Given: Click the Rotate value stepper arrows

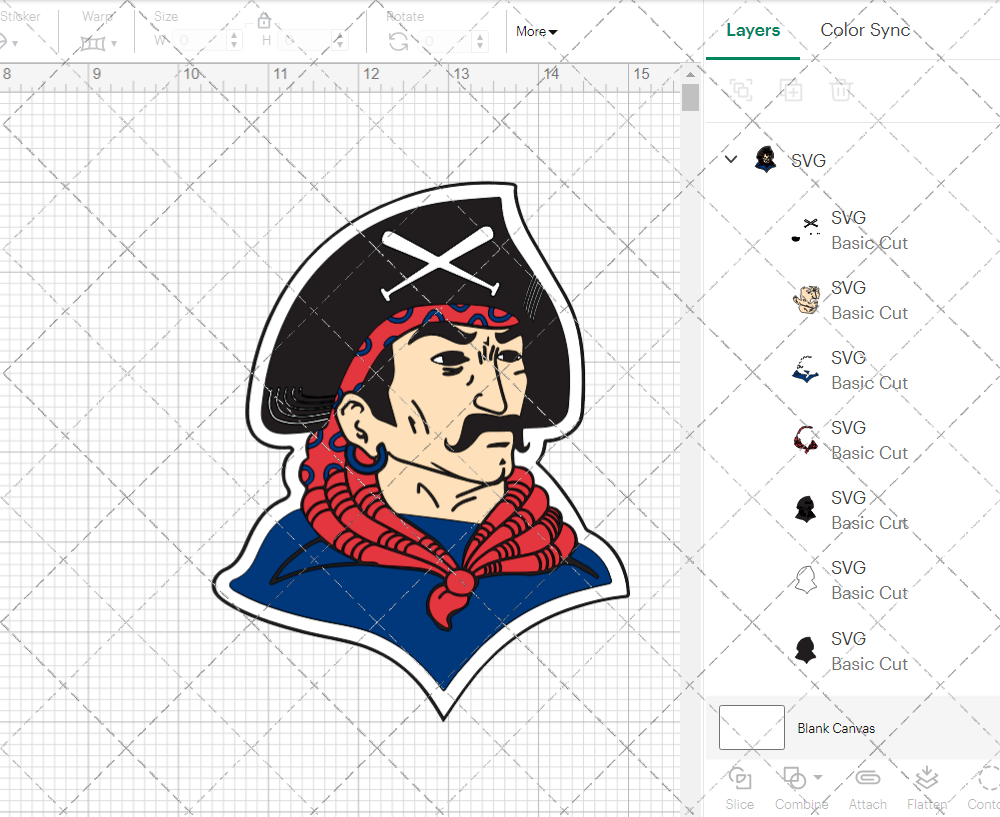Looking at the screenshot, I should pos(480,41).
